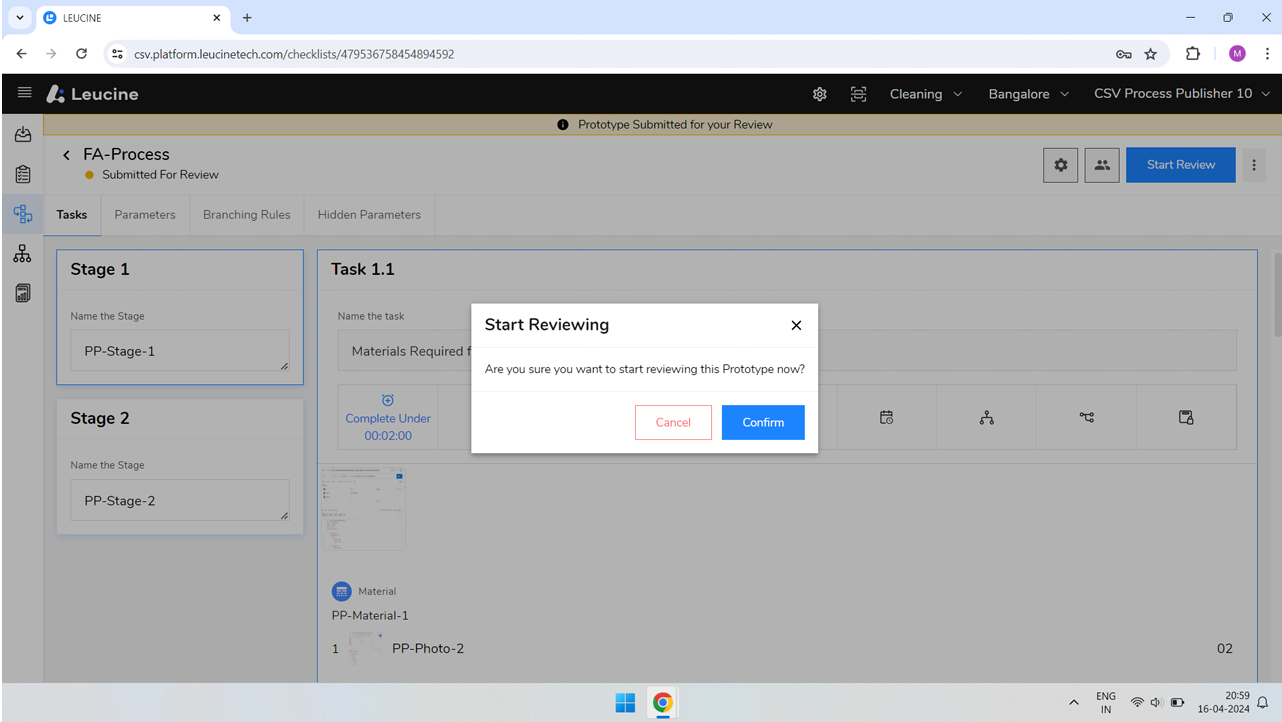Select the highlighted process flow sidebar icon
Viewport: 1282px width, 722px height.
click(22, 213)
